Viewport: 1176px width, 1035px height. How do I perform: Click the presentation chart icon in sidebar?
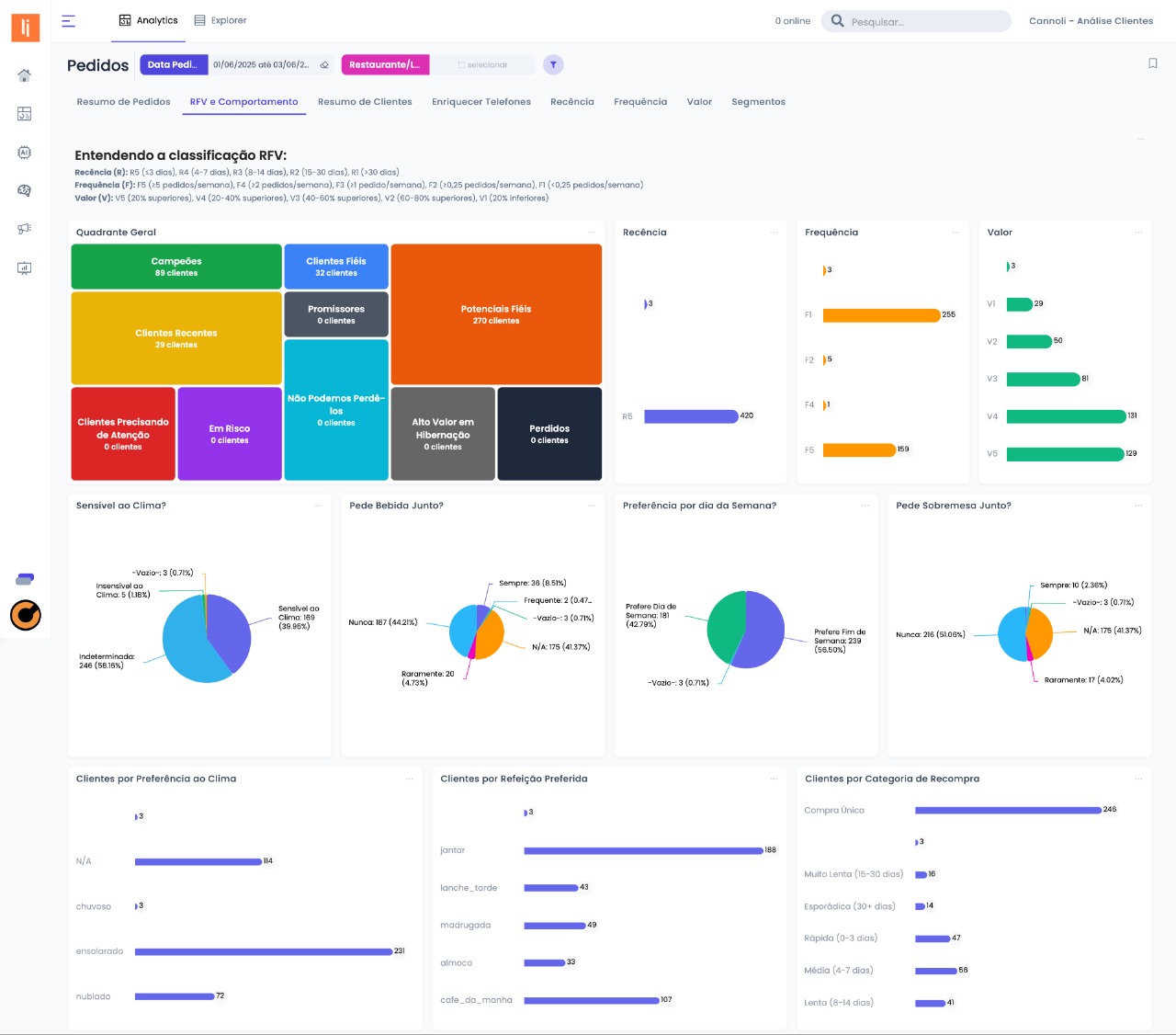[x=25, y=268]
